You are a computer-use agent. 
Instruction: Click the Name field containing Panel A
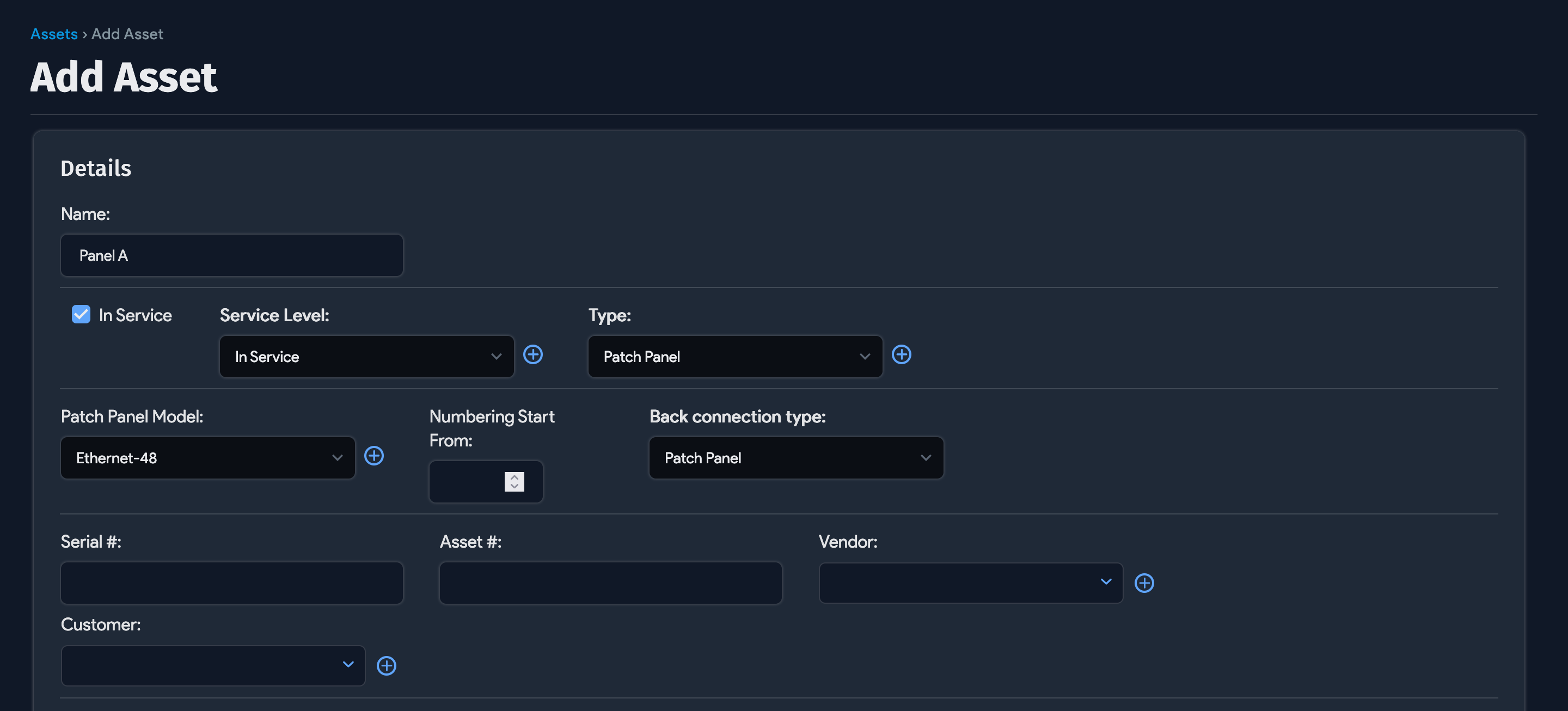coord(231,255)
